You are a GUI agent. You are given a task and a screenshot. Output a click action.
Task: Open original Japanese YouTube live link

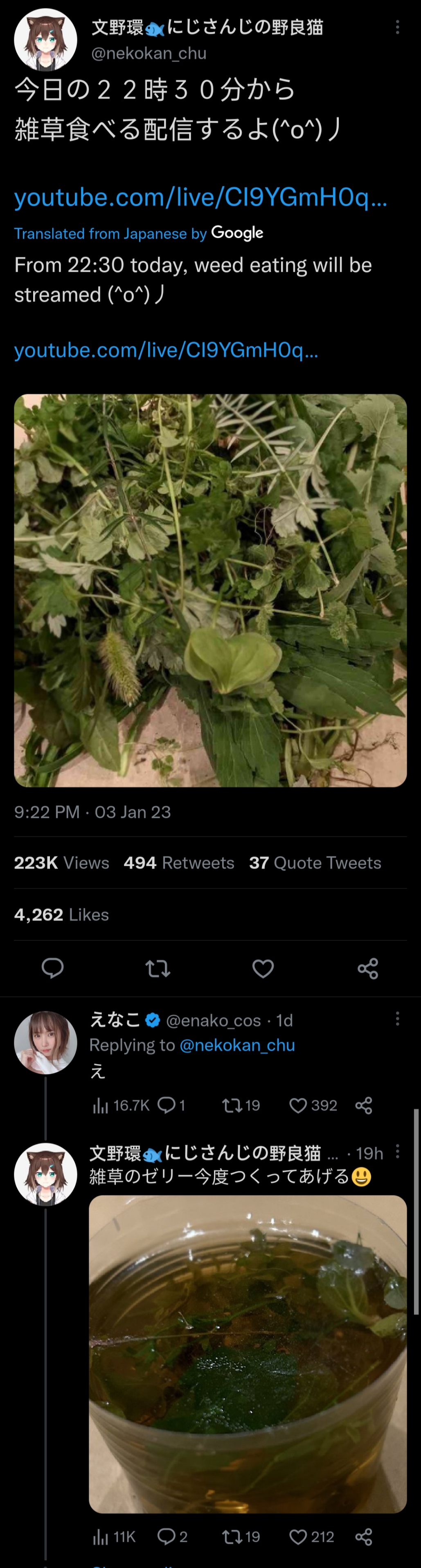[200, 197]
